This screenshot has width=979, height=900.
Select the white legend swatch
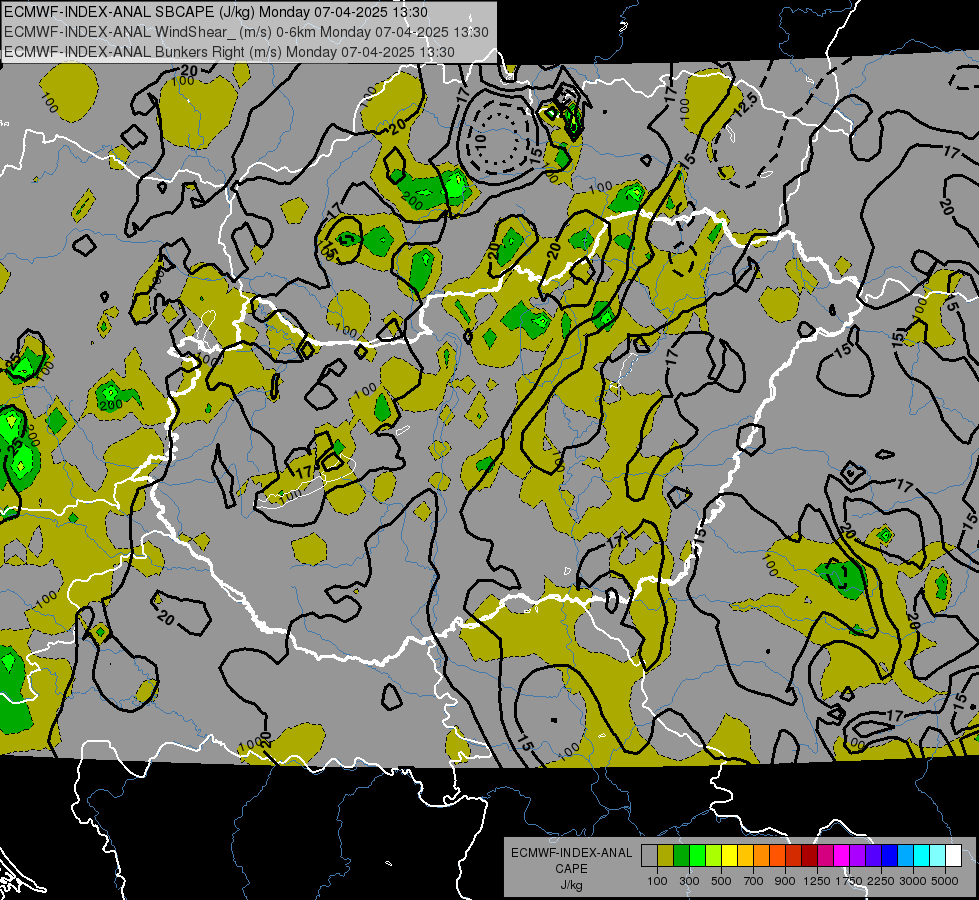pyautogui.click(x=953, y=856)
